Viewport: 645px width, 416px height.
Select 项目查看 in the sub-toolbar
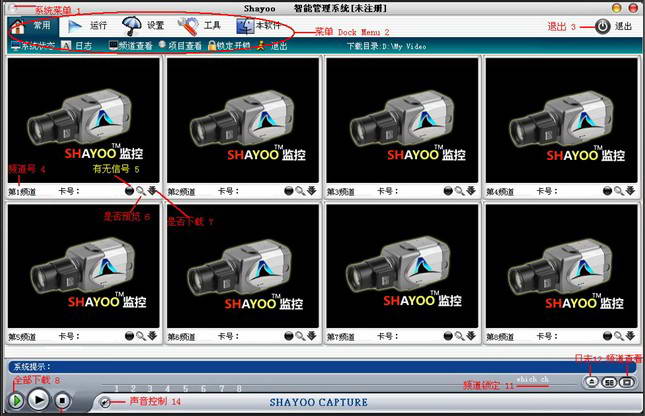click(180, 46)
